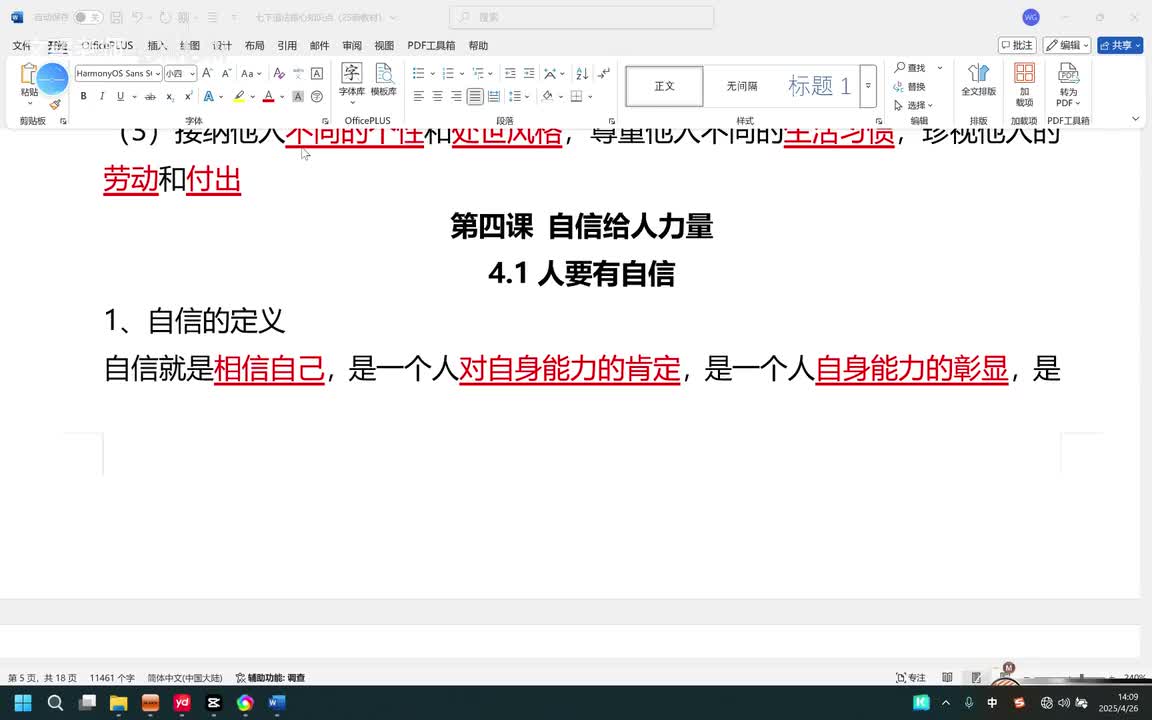This screenshot has height=720, width=1152.
Task: Clear all formatting icon
Action: (x=278, y=73)
